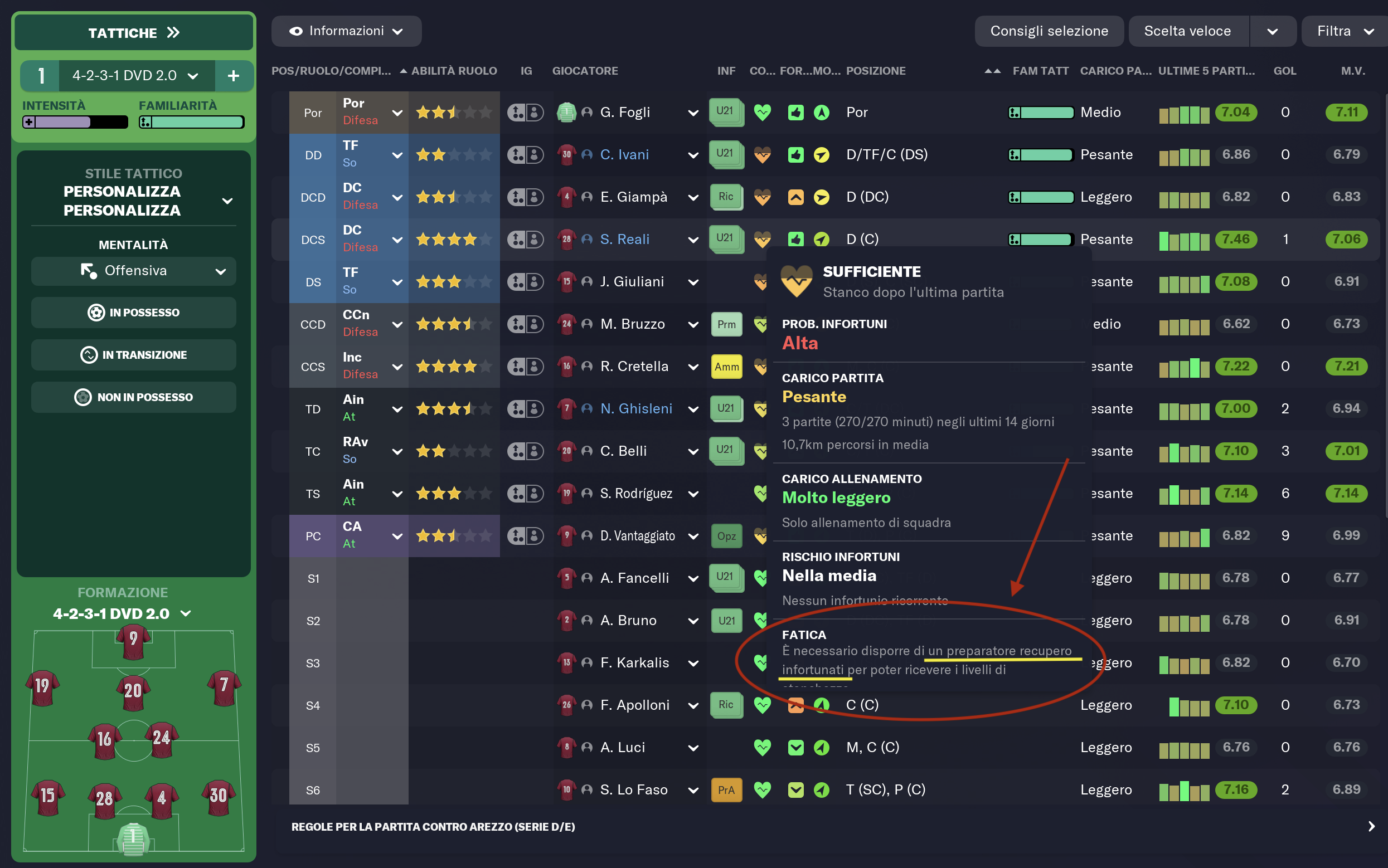
Task: Click the Intensità bar
Action: (75, 122)
